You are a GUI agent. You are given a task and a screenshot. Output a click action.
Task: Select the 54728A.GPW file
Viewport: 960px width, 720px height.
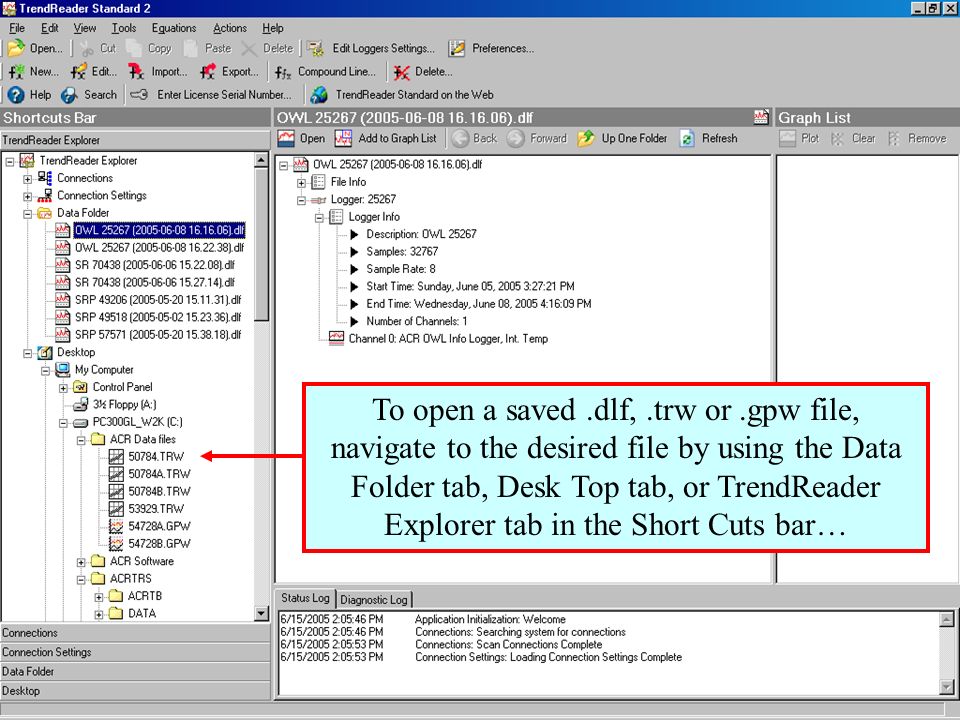[x=159, y=527]
